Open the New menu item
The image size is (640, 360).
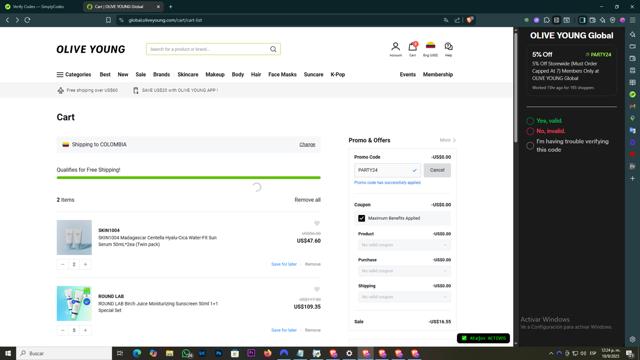click(123, 75)
